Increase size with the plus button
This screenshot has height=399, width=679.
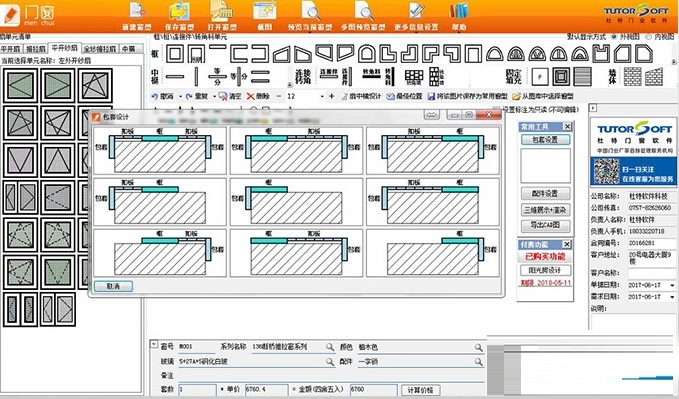(332, 96)
